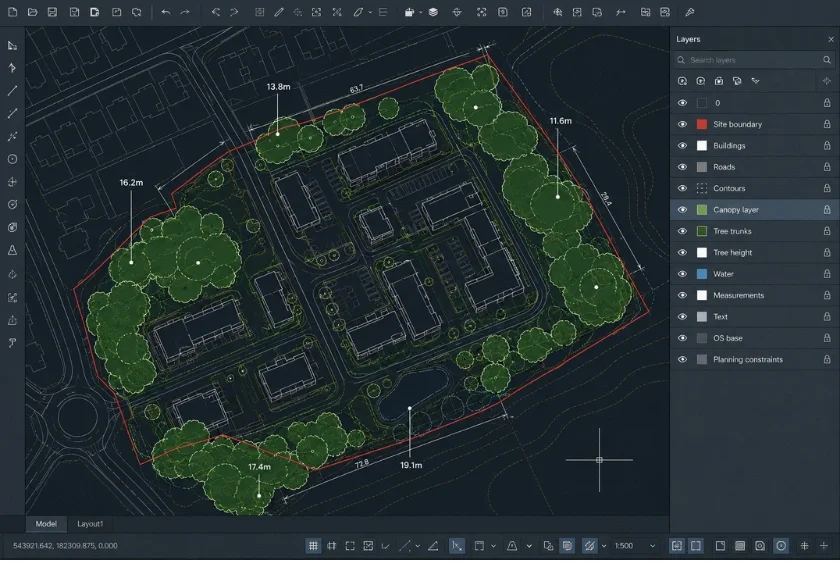The image size is (840, 562).
Task: Hide the Planning constraints layer
Action: pos(682,359)
